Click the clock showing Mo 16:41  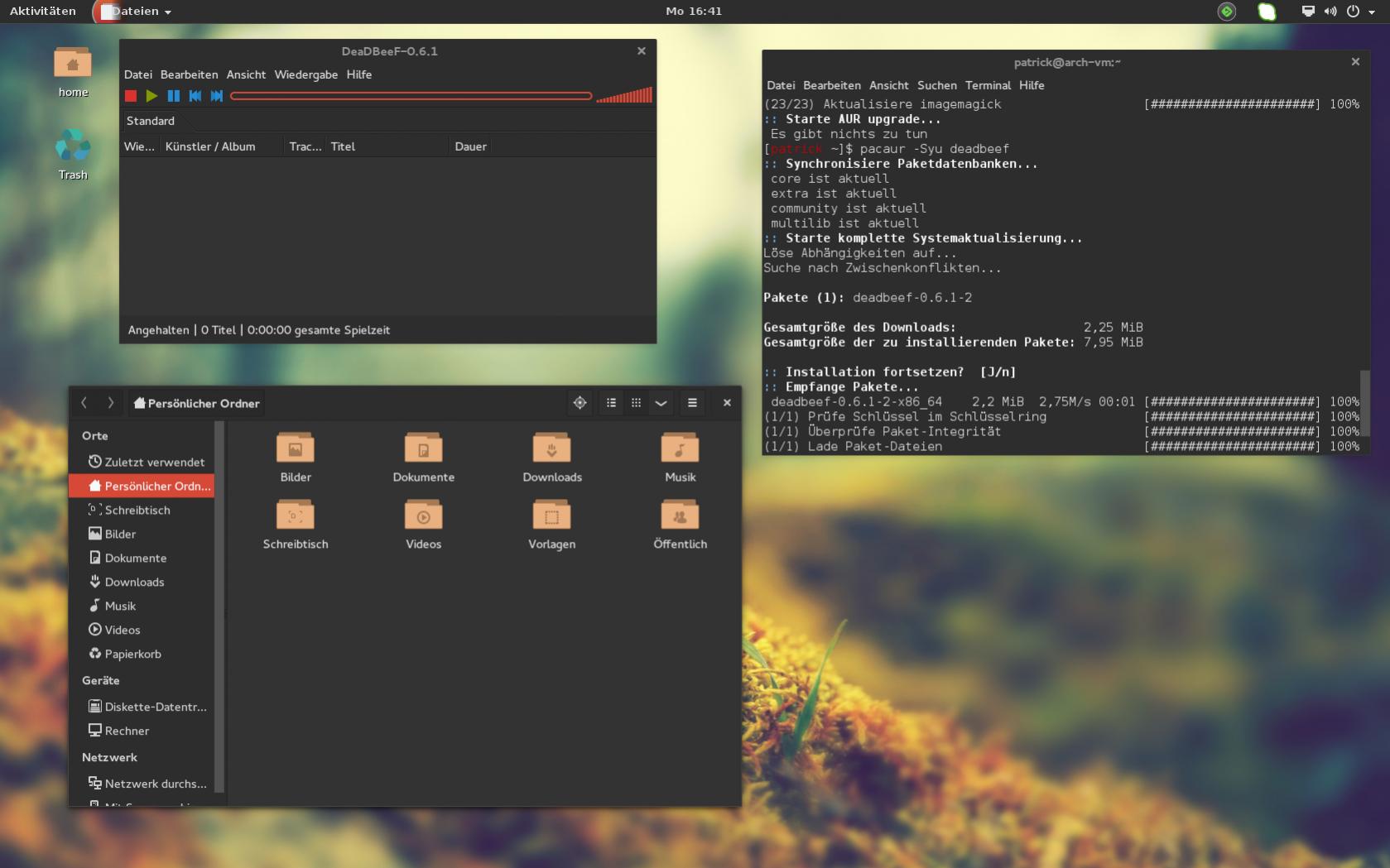(x=694, y=11)
